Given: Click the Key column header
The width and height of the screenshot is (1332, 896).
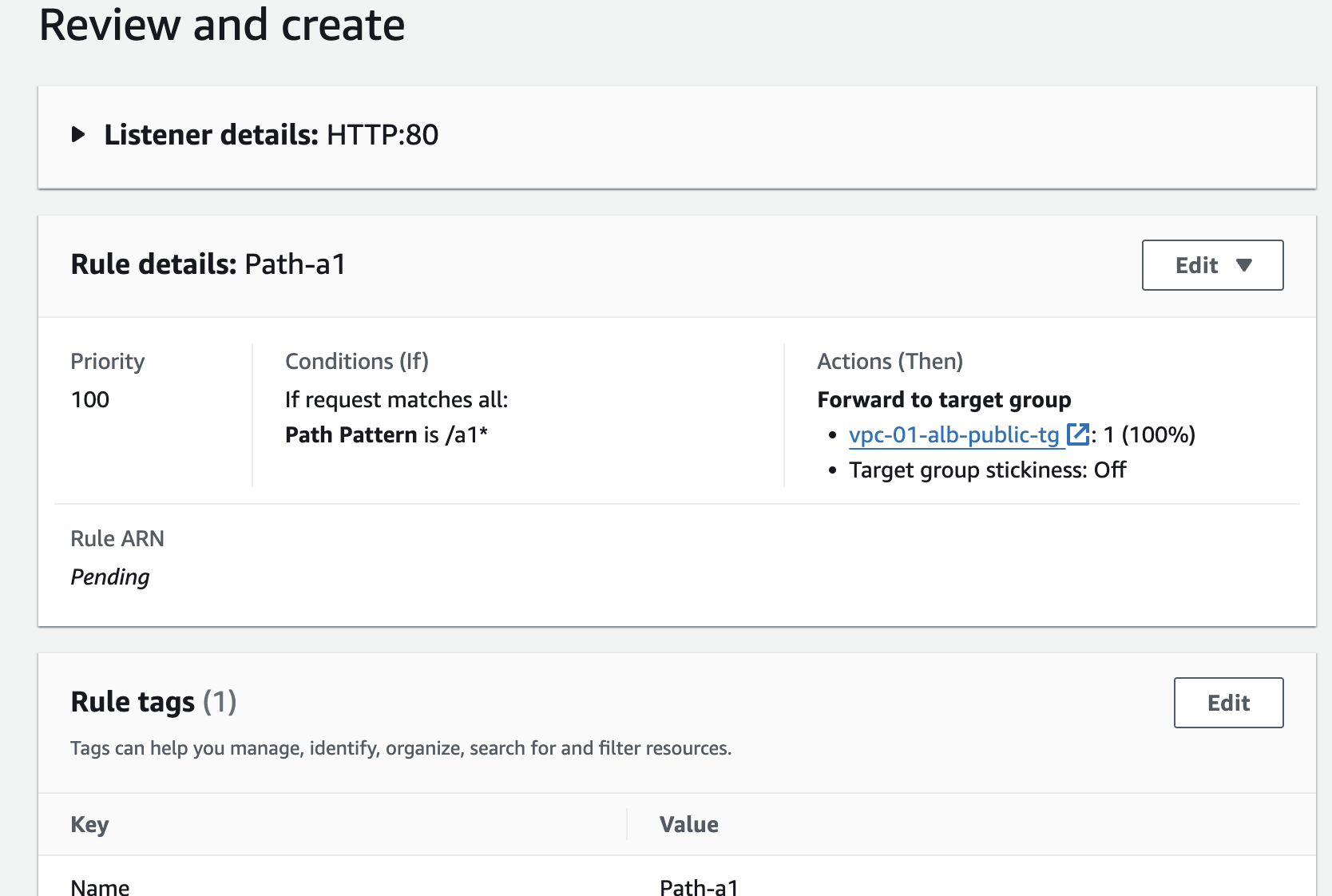Looking at the screenshot, I should (89, 824).
